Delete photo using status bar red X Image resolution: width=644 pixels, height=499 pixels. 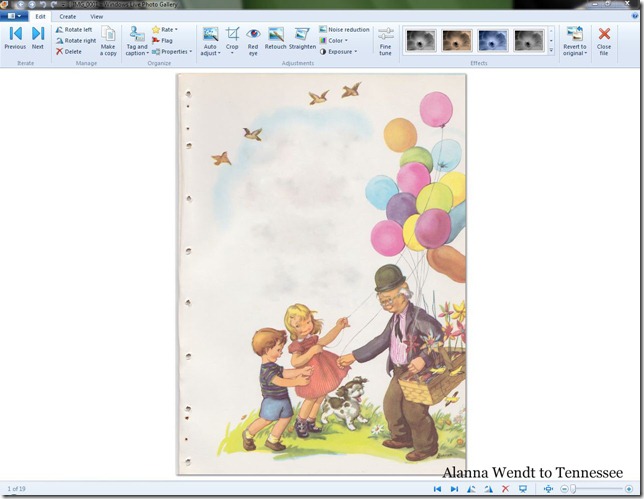pos(506,489)
